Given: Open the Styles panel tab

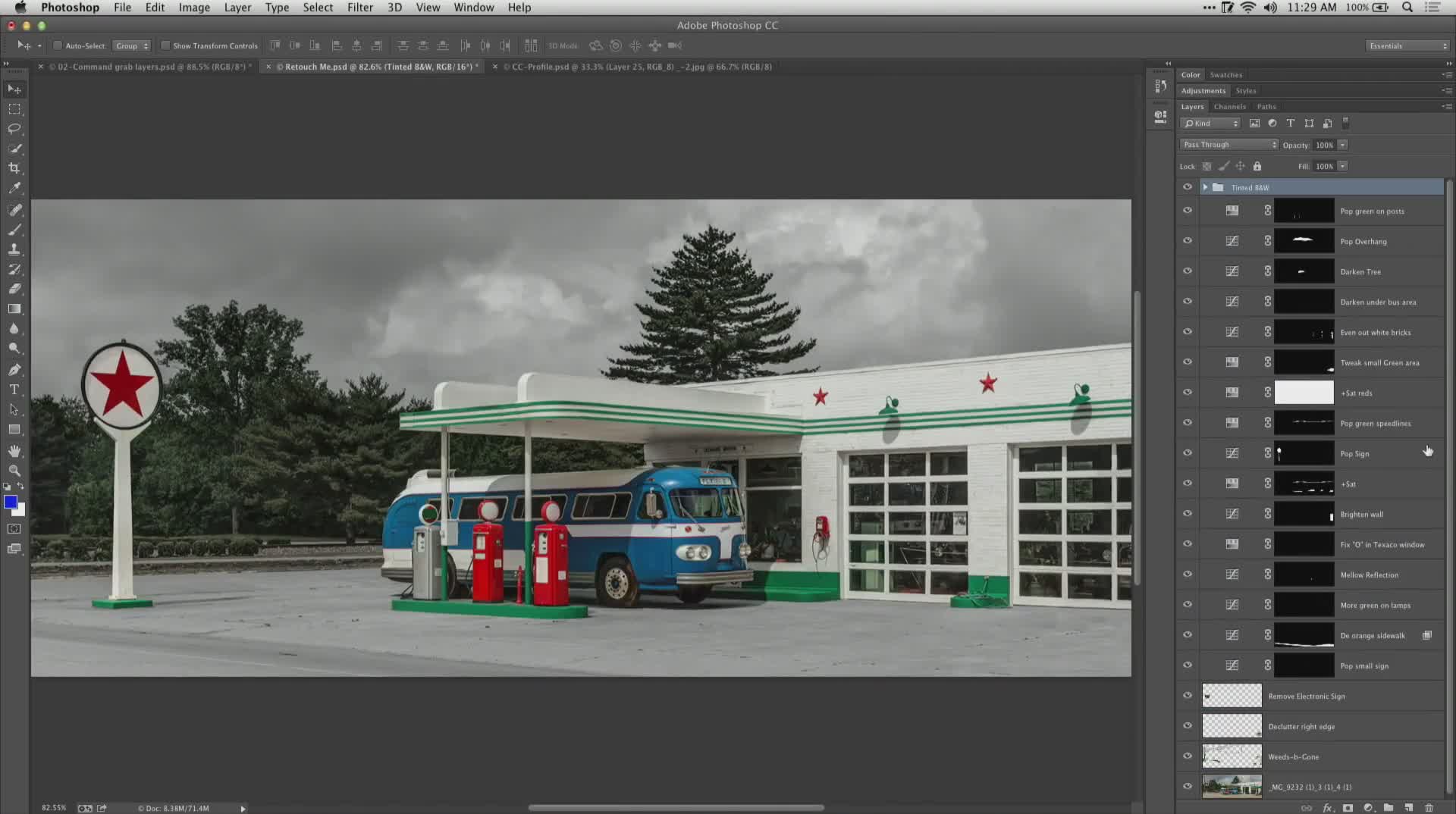Looking at the screenshot, I should click(1246, 91).
